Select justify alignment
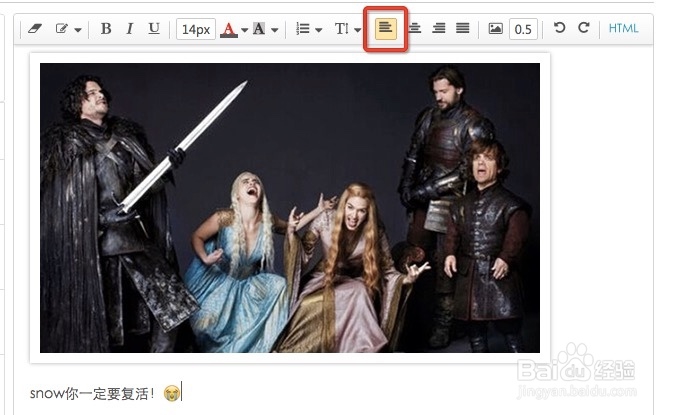The width and height of the screenshot is (674, 415). tap(463, 28)
